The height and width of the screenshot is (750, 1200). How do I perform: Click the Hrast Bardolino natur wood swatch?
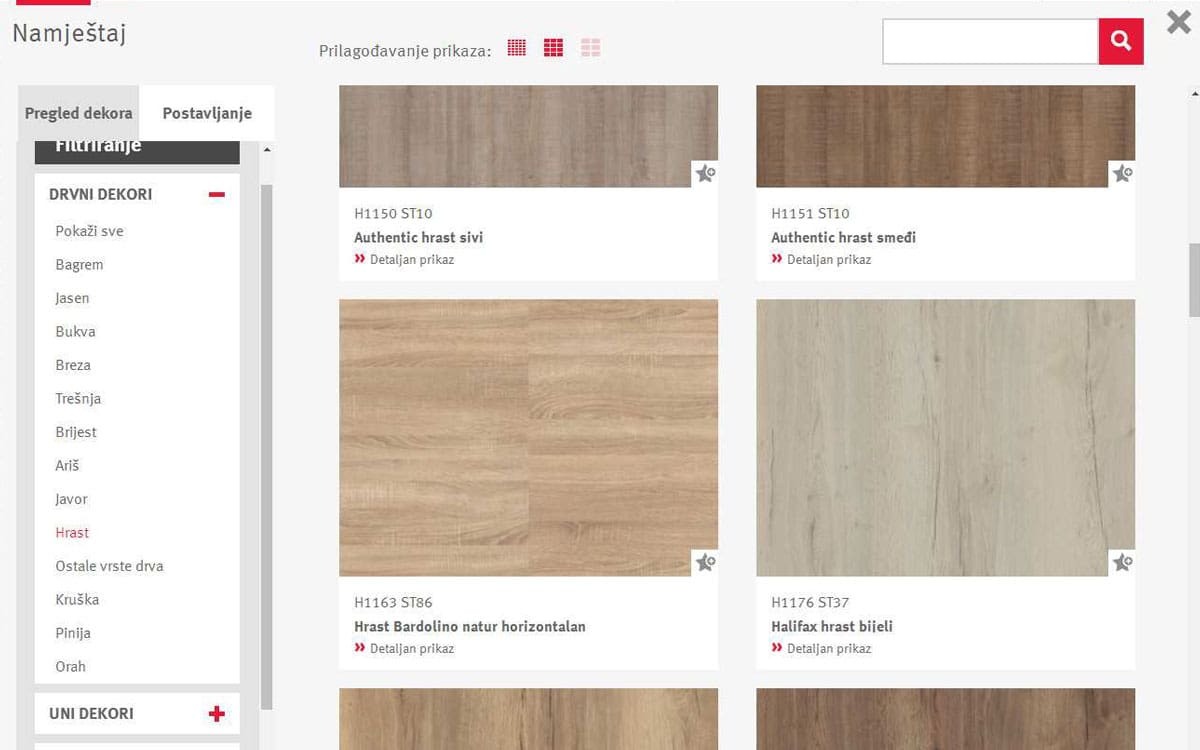(x=528, y=437)
